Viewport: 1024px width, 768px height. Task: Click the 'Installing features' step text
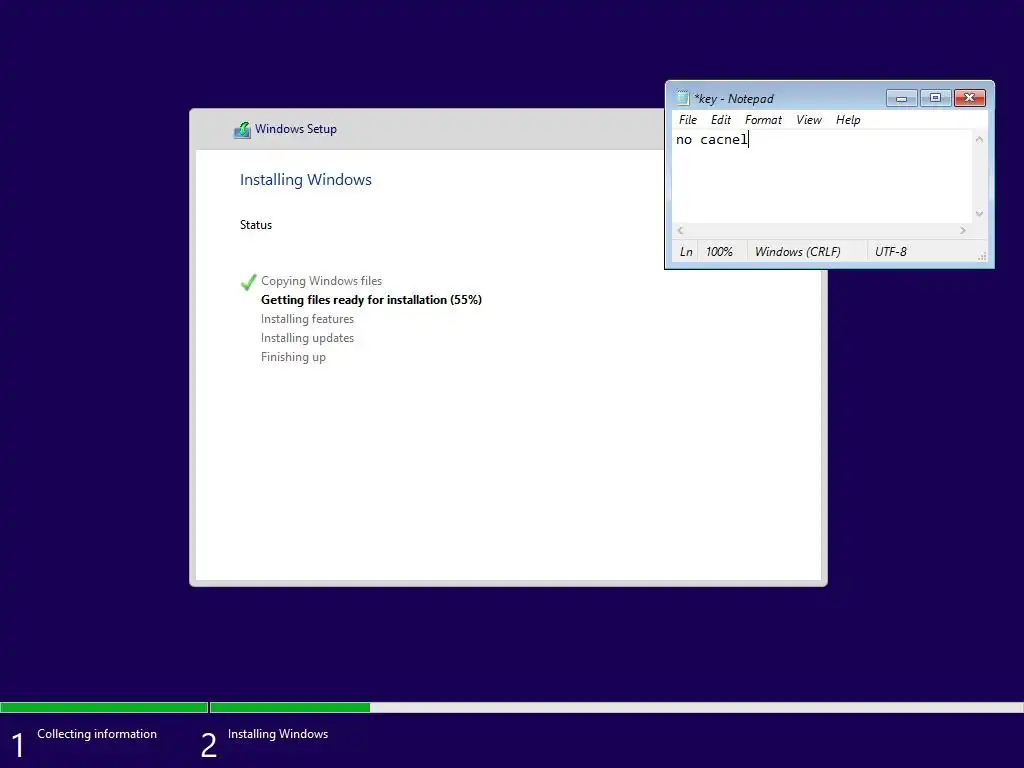pyautogui.click(x=307, y=319)
